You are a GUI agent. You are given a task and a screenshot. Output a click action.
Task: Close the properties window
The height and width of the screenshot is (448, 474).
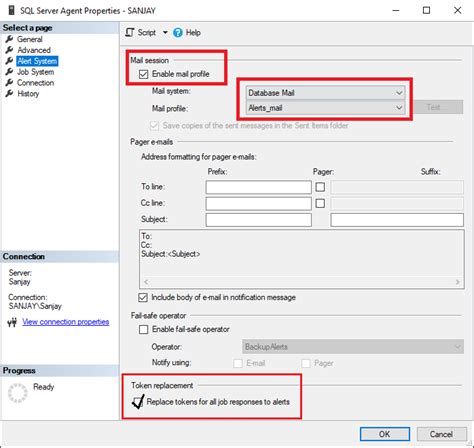point(458,10)
